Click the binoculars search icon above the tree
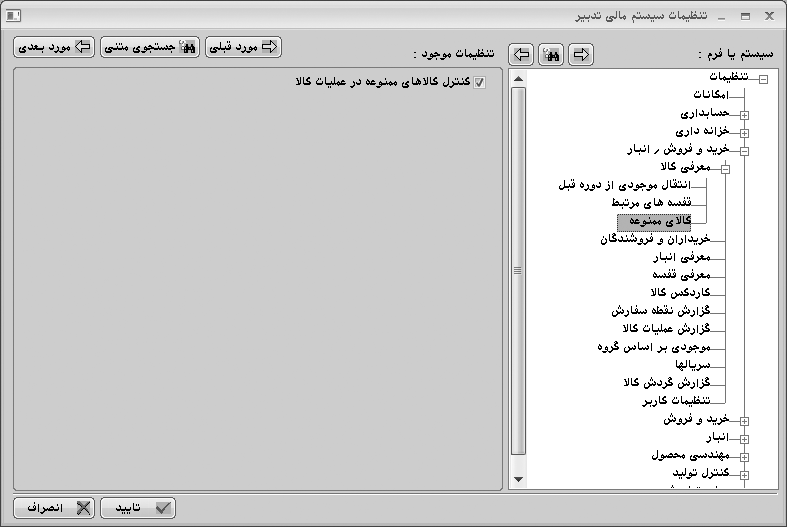 pyautogui.click(x=551, y=54)
